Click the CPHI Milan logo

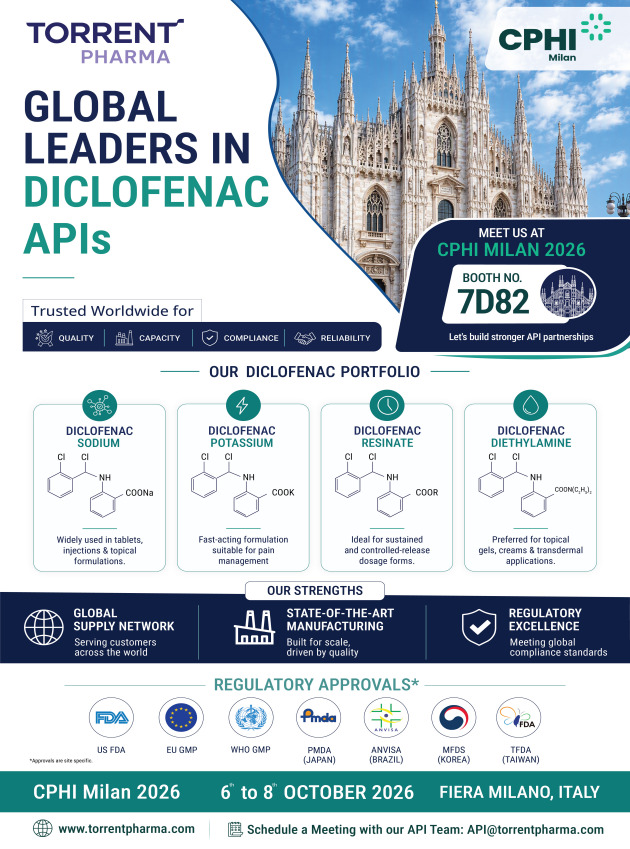(x=554, y=38)
